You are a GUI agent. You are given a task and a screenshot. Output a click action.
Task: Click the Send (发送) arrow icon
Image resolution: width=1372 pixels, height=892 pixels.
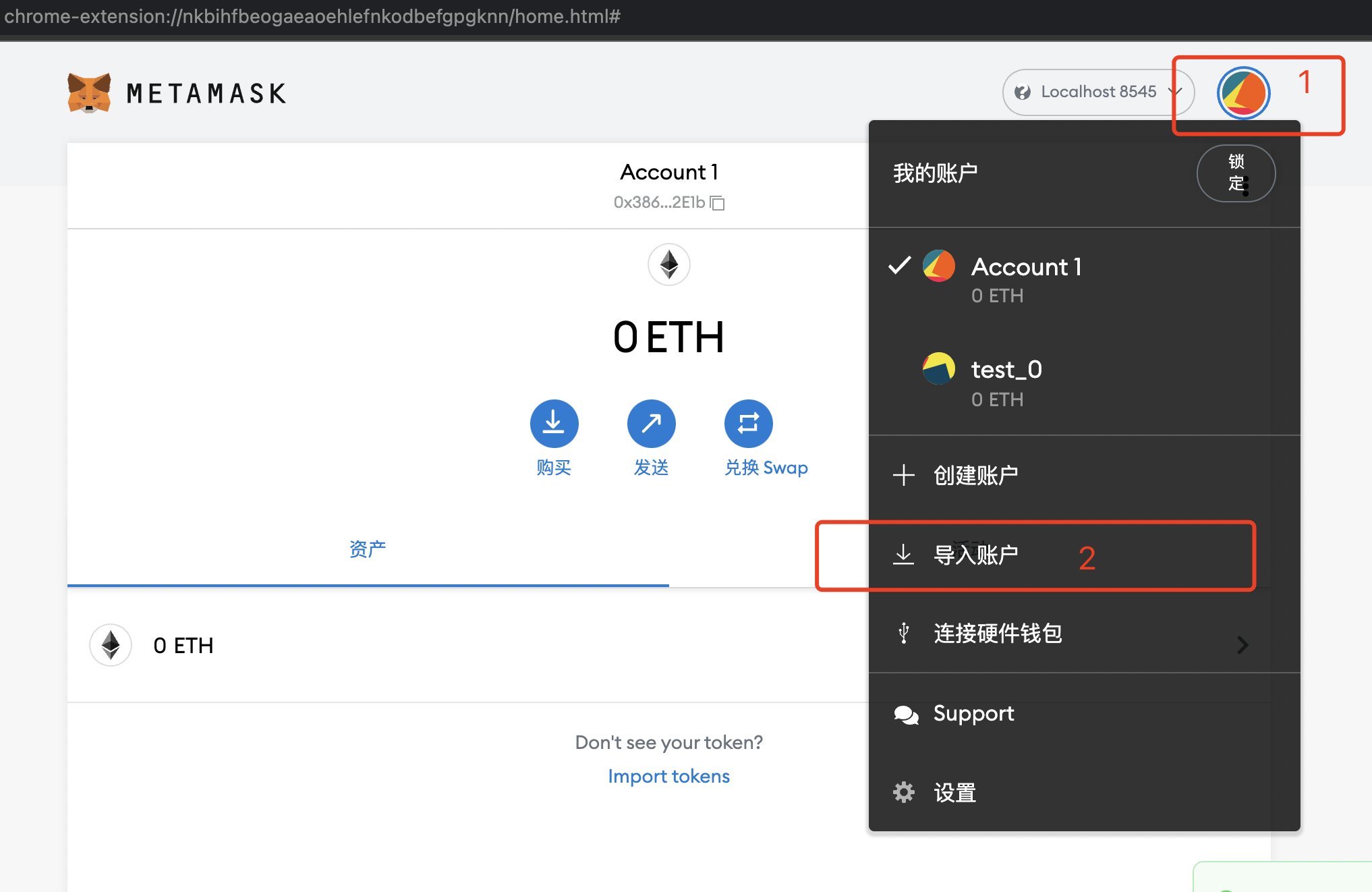click(x=651, y=424)
